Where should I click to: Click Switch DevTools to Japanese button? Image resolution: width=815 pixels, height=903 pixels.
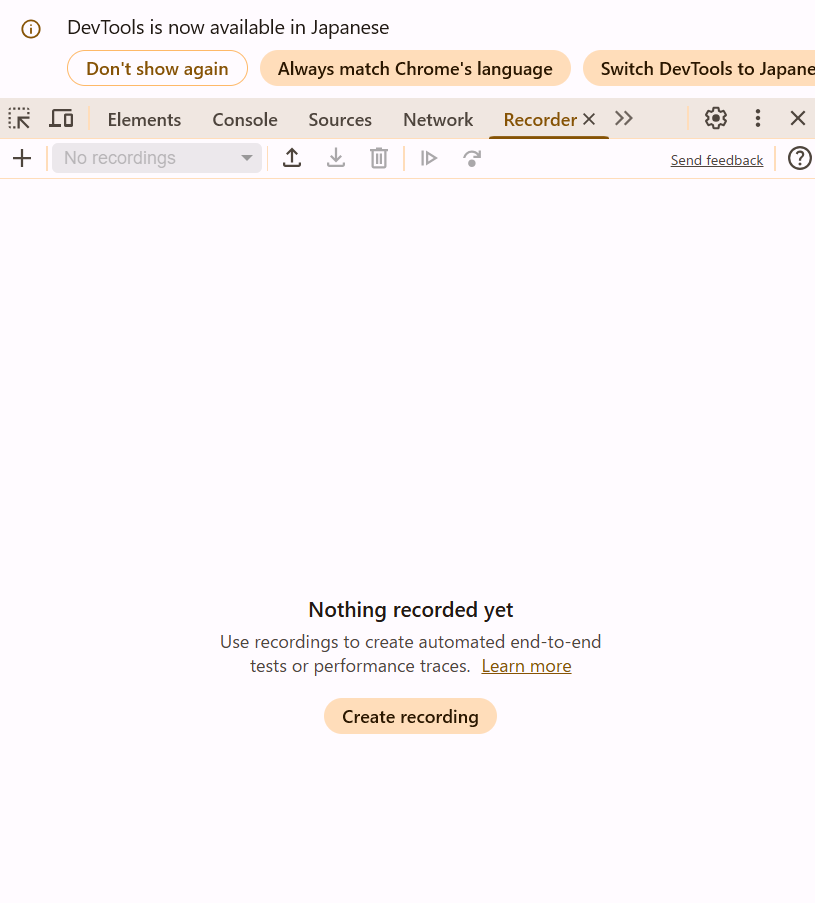[x=699, y=69]
